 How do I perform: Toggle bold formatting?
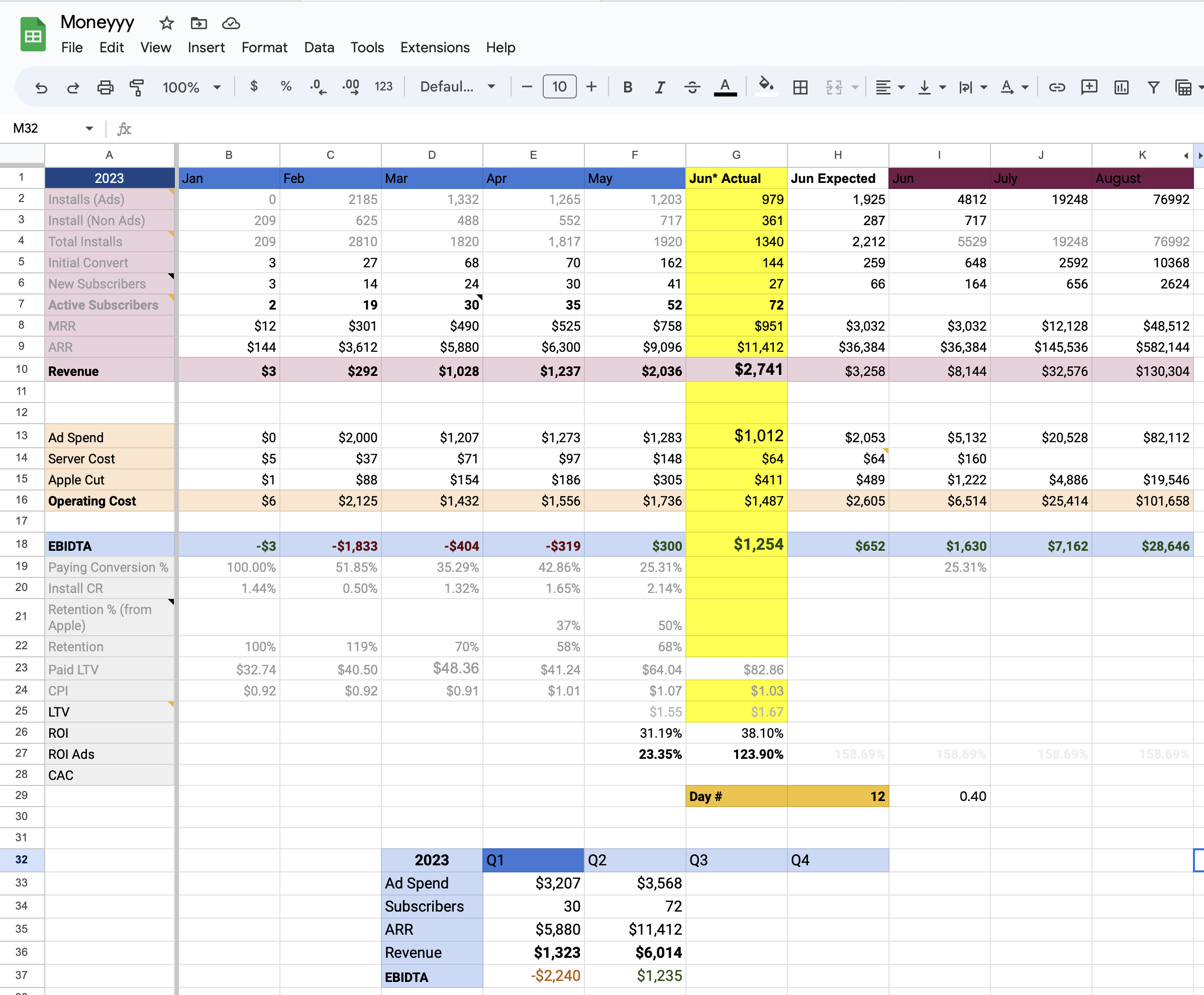coord(628,87)
